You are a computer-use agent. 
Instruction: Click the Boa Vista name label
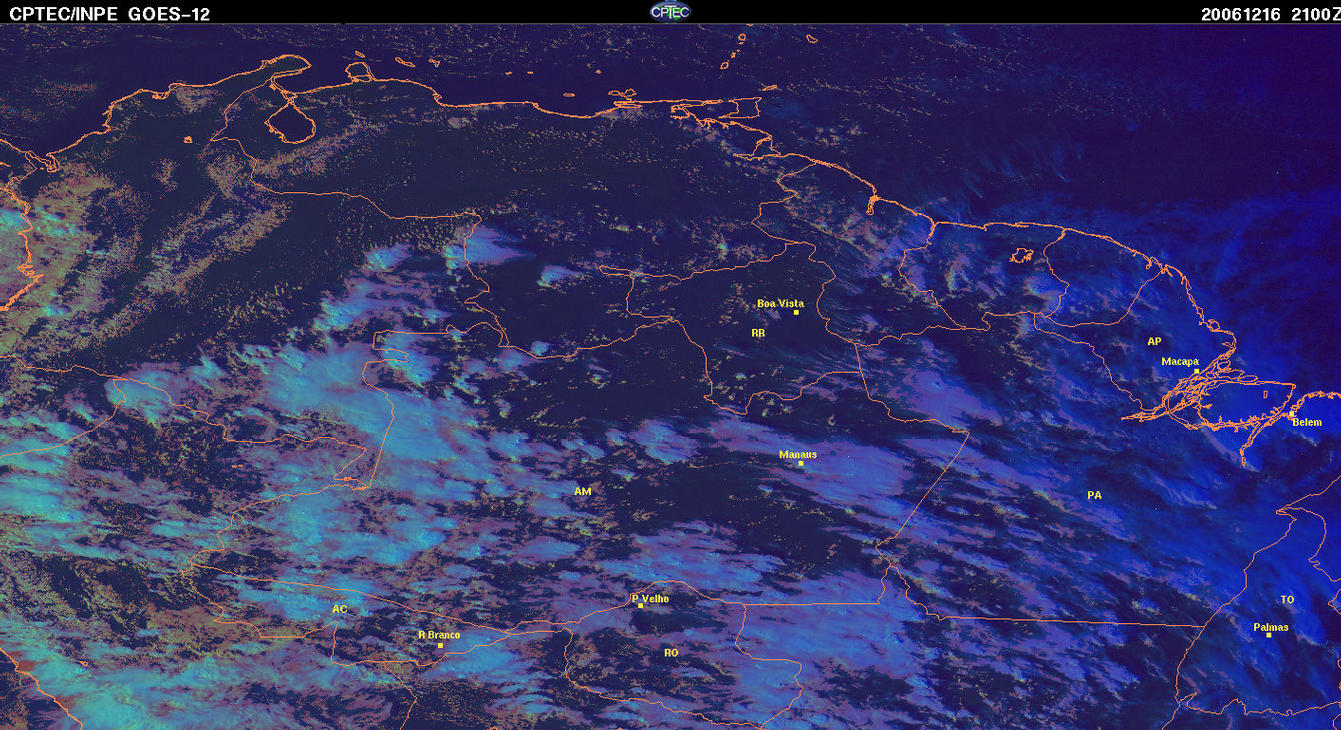coord(780,303)
